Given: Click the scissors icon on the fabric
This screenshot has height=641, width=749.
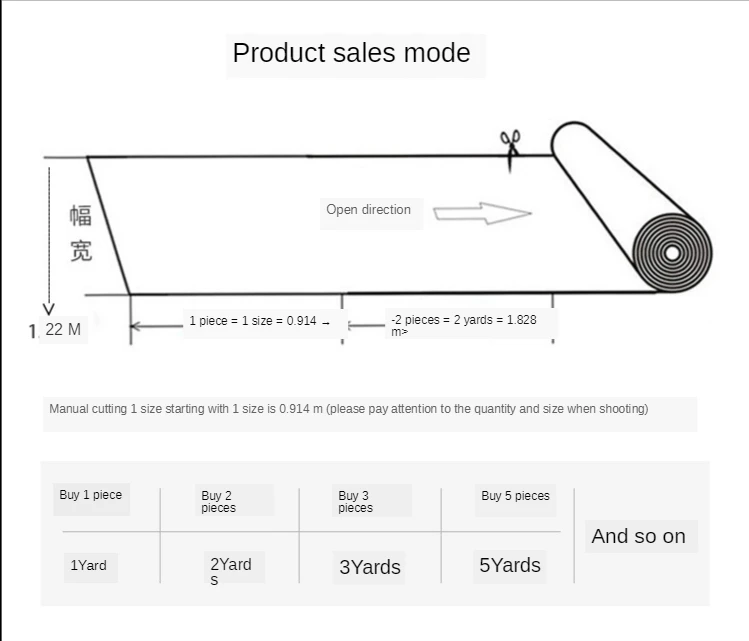Looking at the screenshot, I should pos(510,150).
